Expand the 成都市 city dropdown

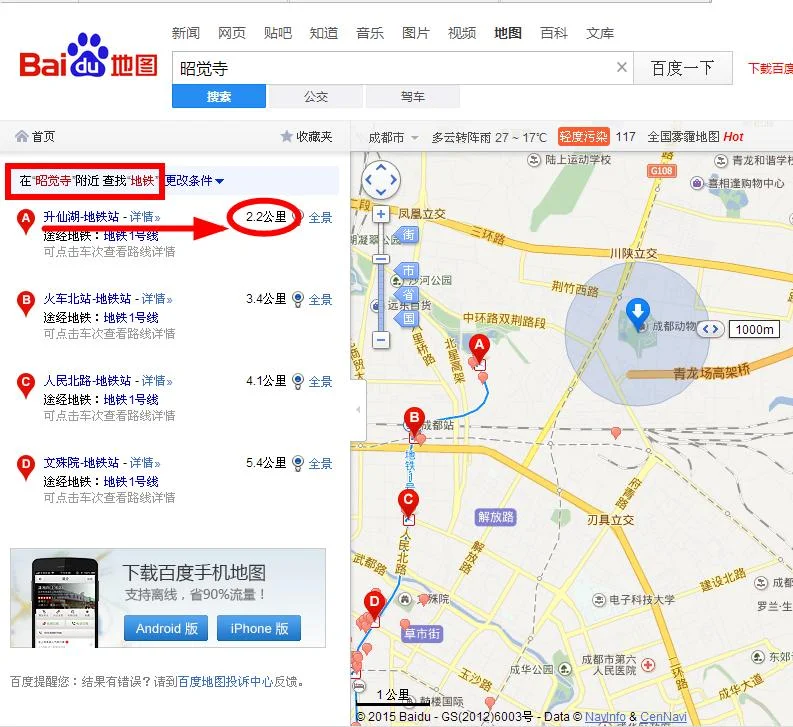(393, 137)
